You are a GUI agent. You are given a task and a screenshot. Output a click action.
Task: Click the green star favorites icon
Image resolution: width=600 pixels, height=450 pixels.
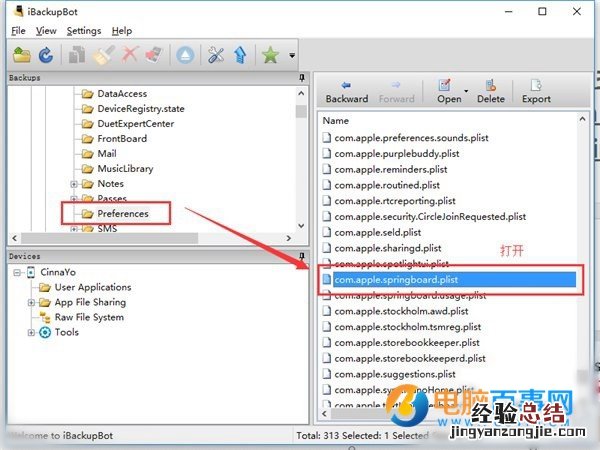[270, 55]
